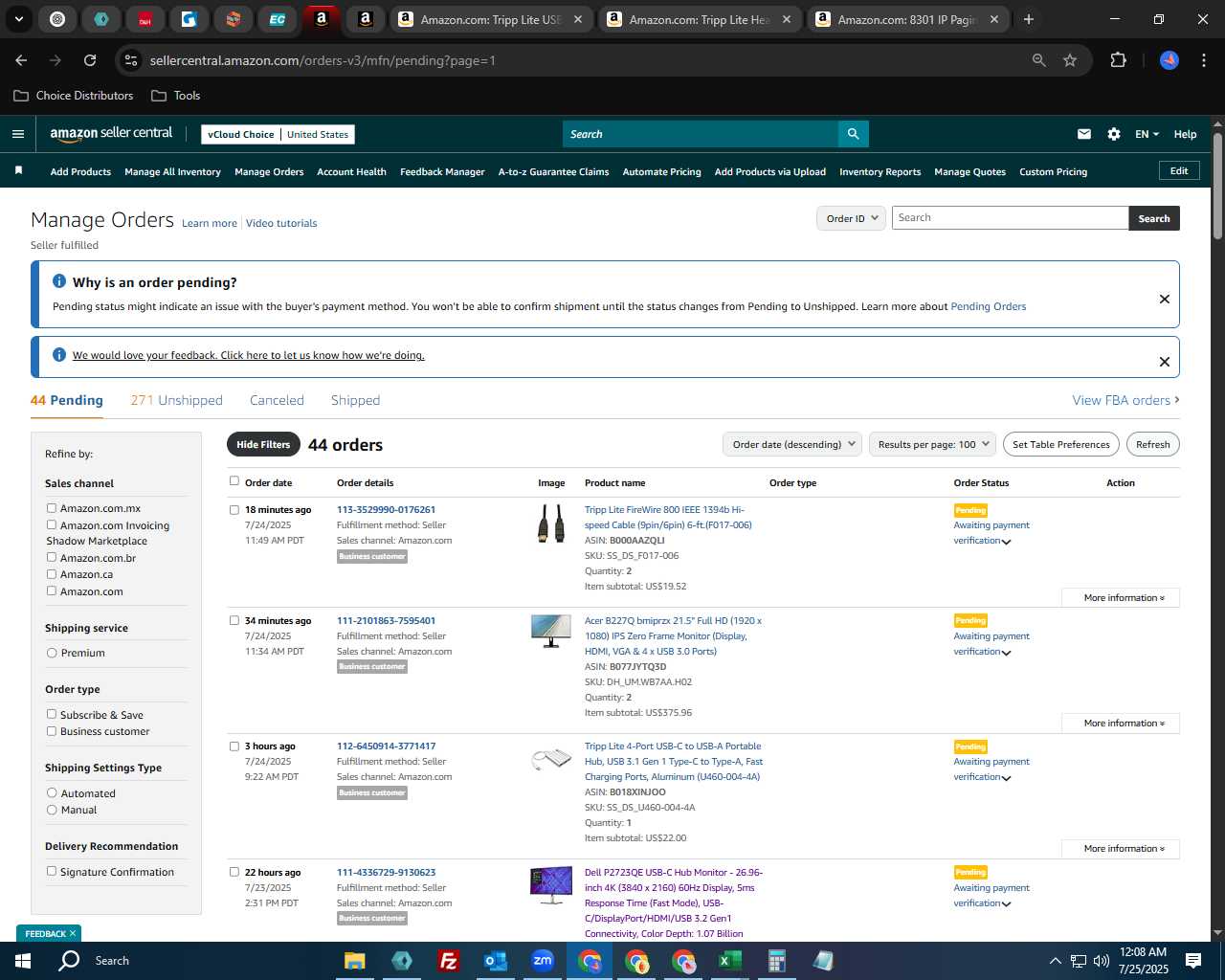Image resolution: width=1225 pixels, height=980 pixels.
Task: Open the tab search dropdown arrow
Action: [x=18, y=19]
